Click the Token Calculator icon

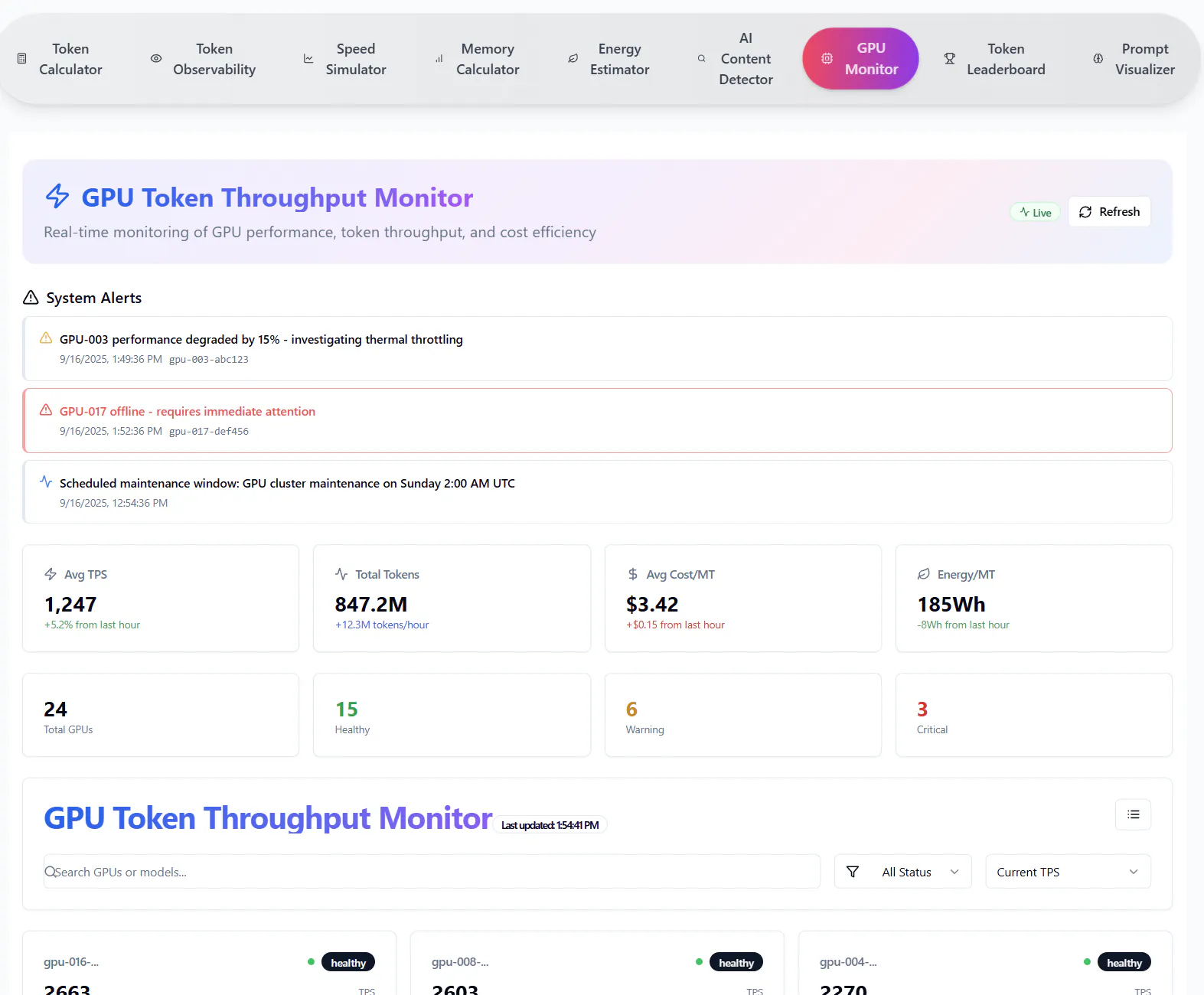click(21, 59)
